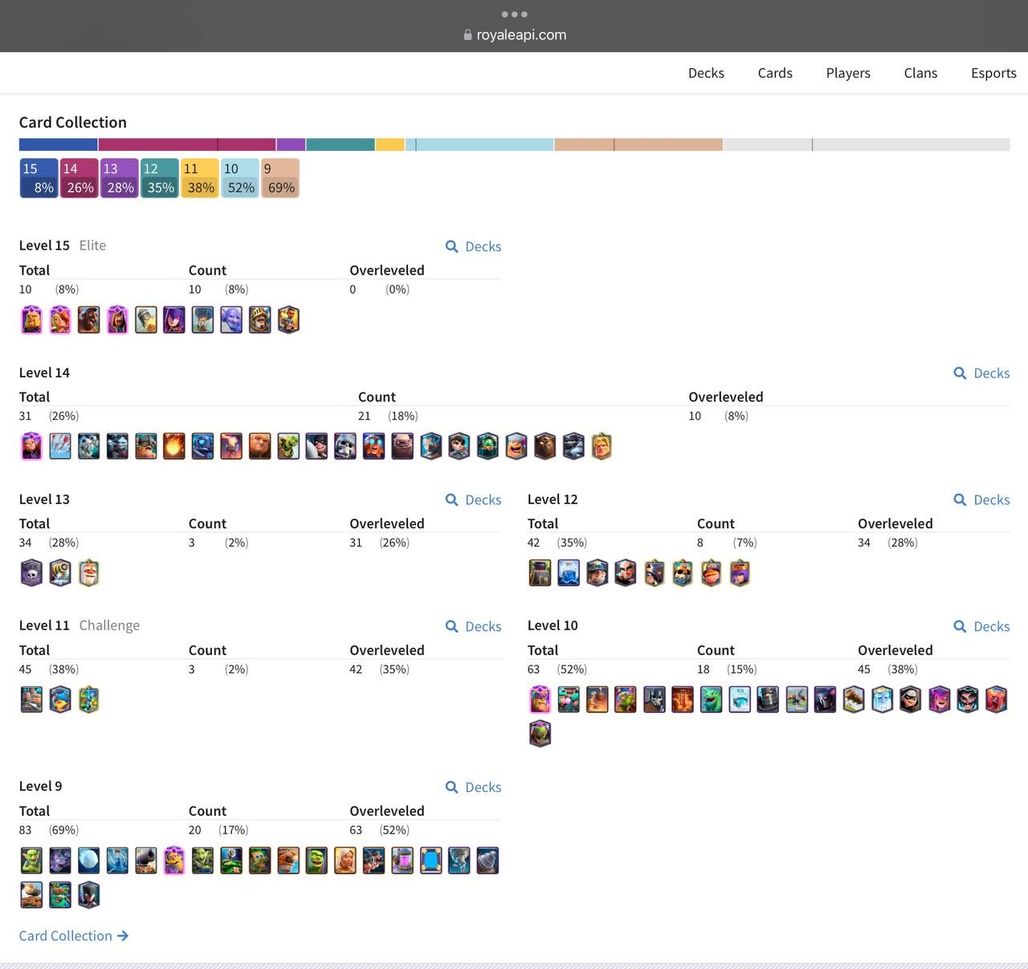Click the Decks link beside Level 14
Image resolution: width=1028 pixels, height=969 pixels.
coord(981,373)
